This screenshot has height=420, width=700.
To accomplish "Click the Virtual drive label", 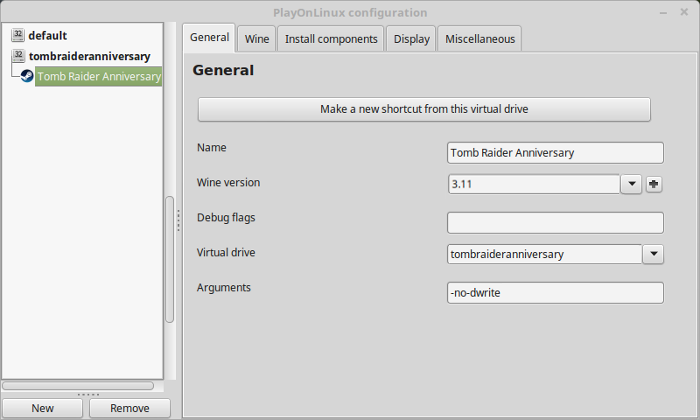I will click(x=226, y=253).
